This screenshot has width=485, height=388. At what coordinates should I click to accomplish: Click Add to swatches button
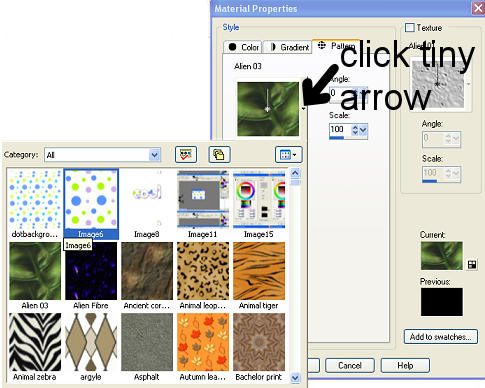(441, 337)
